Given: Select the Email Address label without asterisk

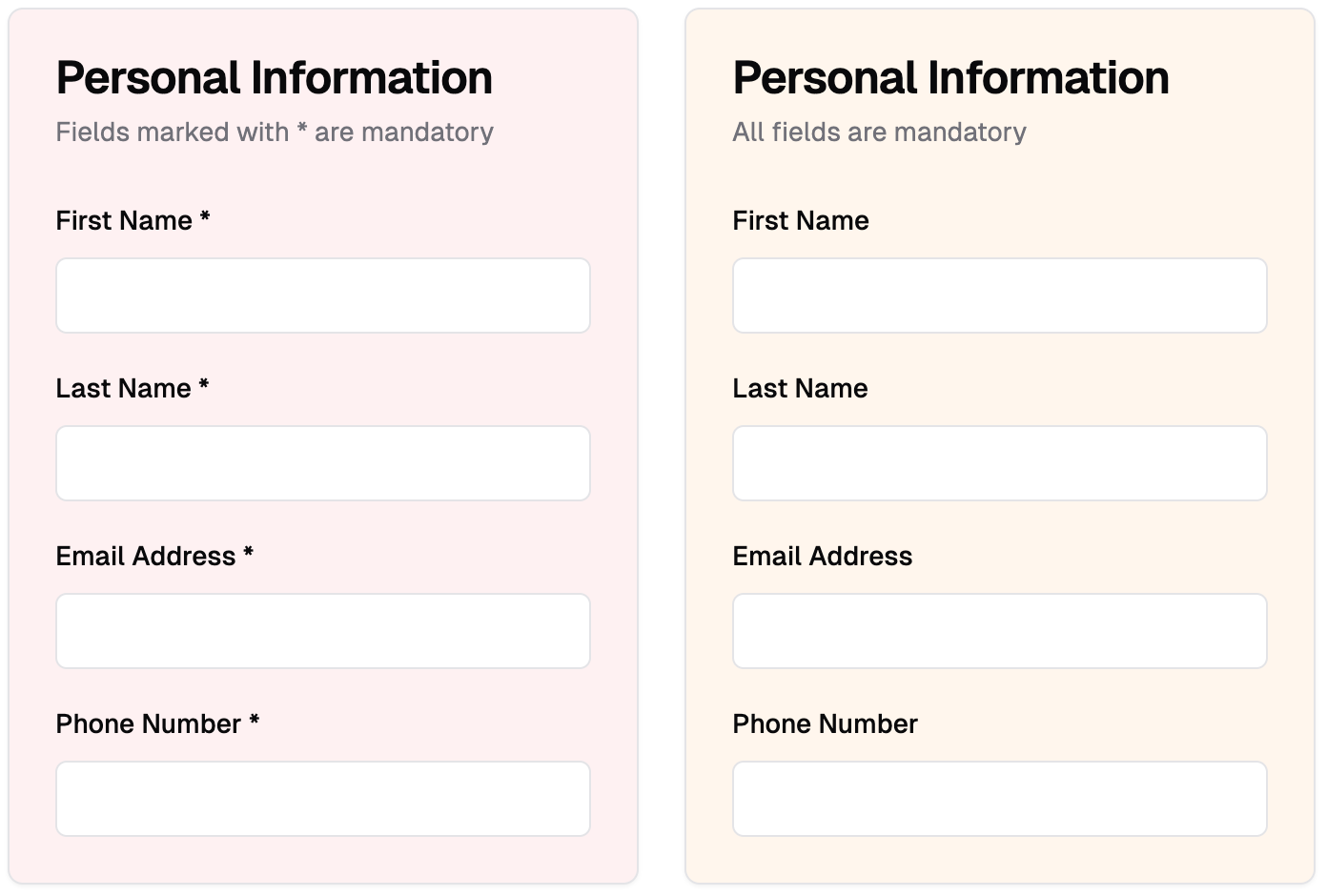Looking at the screenshot, I should coord(822,557).
